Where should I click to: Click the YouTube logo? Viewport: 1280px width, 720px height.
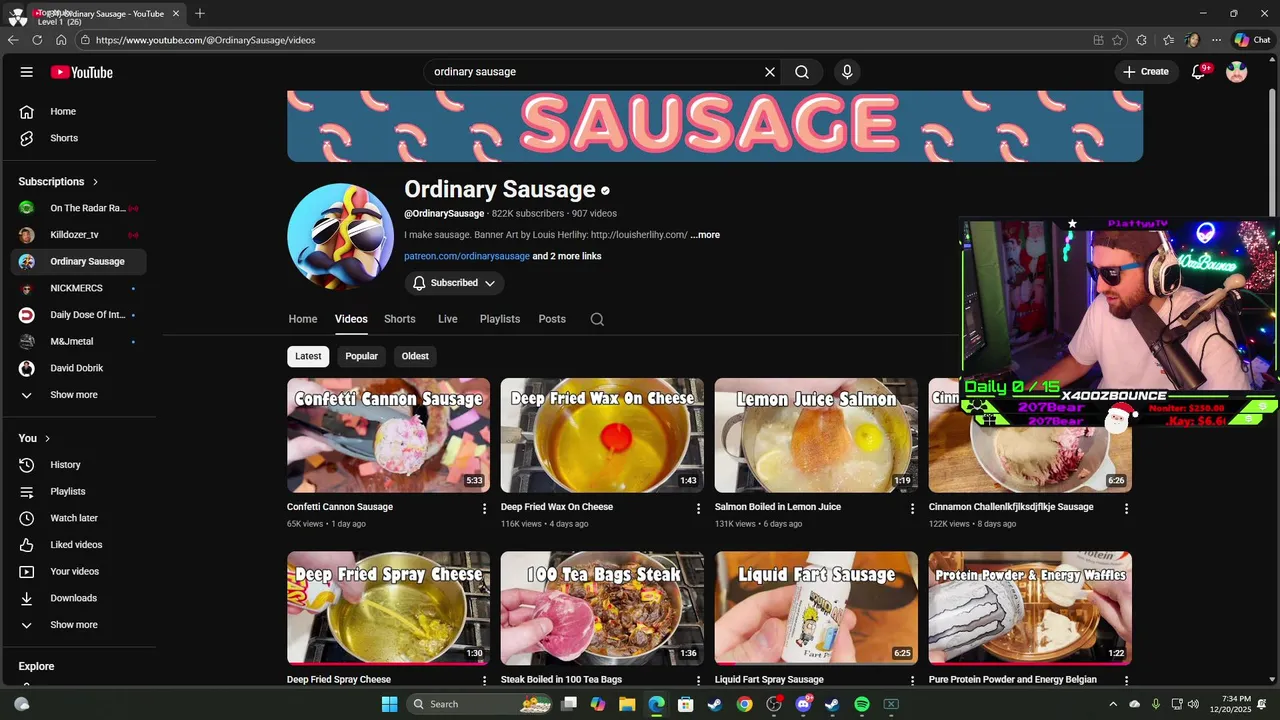[82, 72]
